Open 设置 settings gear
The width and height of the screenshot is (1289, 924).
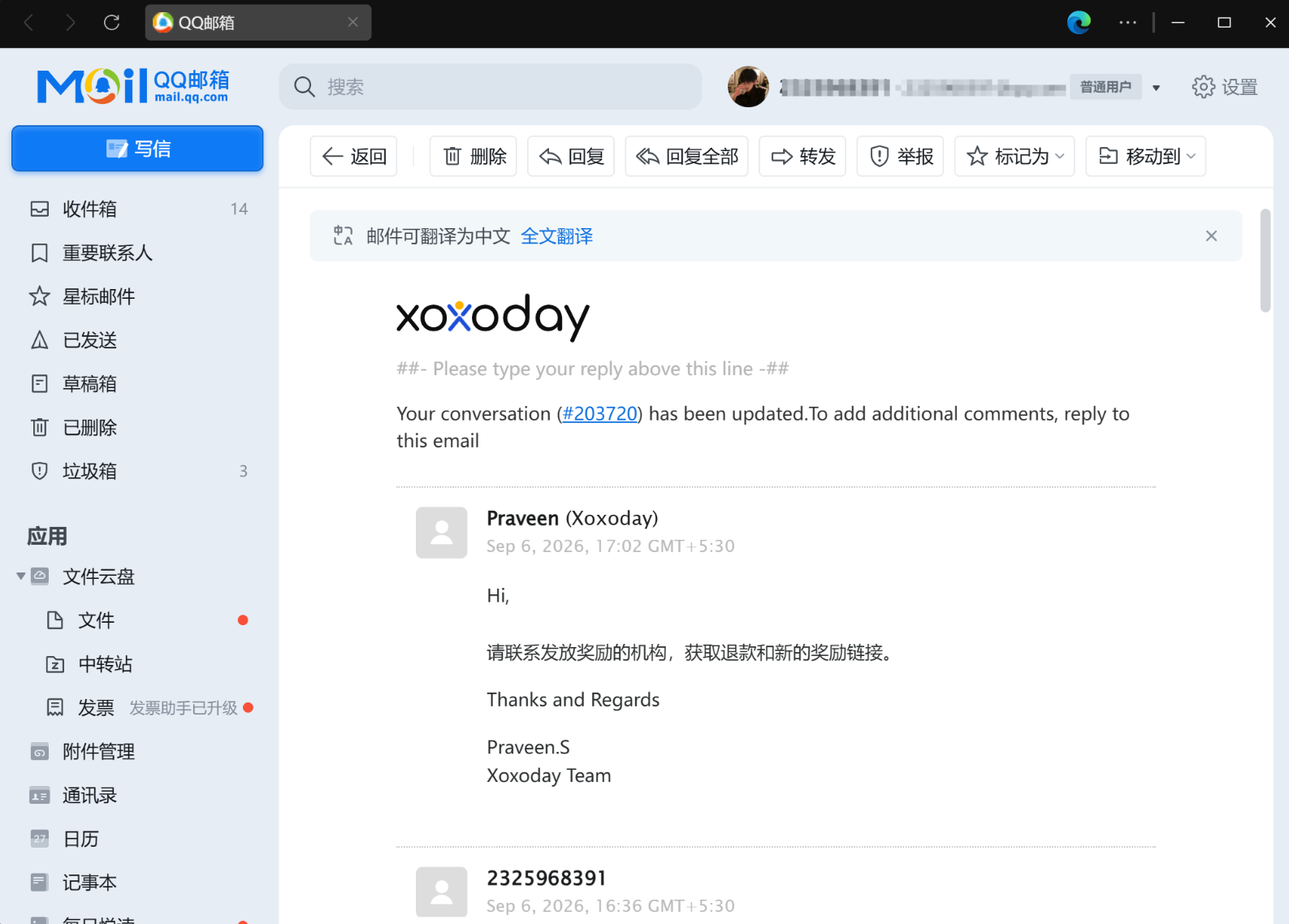(1225, 87)
